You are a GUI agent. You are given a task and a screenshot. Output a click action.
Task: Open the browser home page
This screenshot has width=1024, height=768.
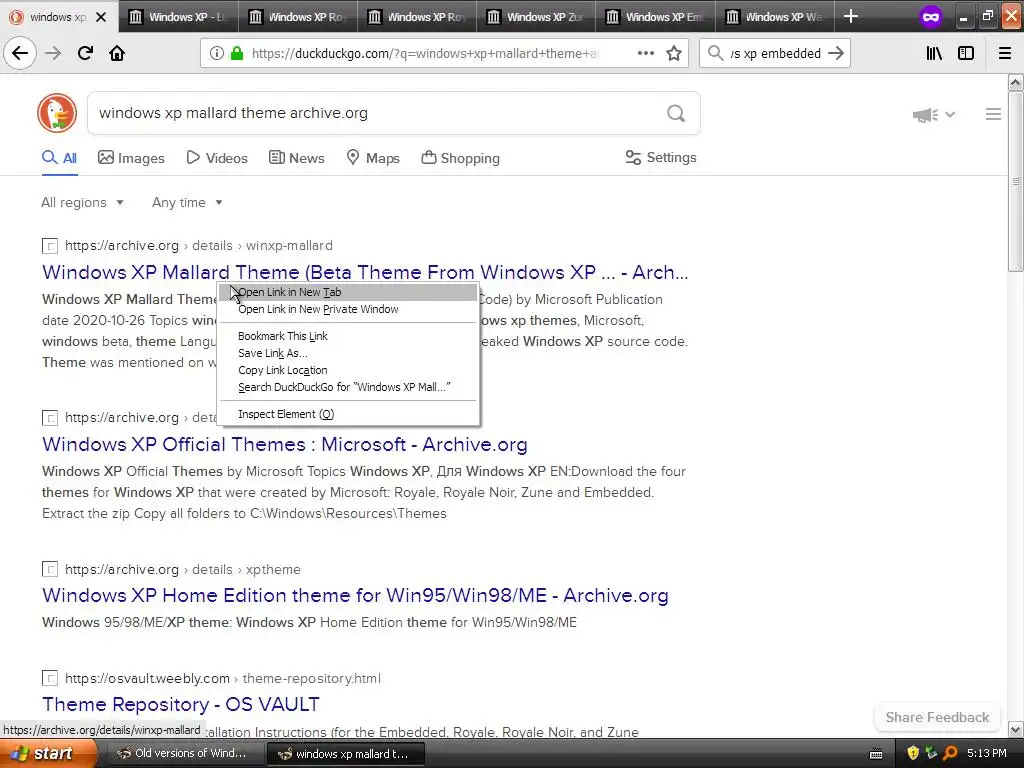[117, 53]
